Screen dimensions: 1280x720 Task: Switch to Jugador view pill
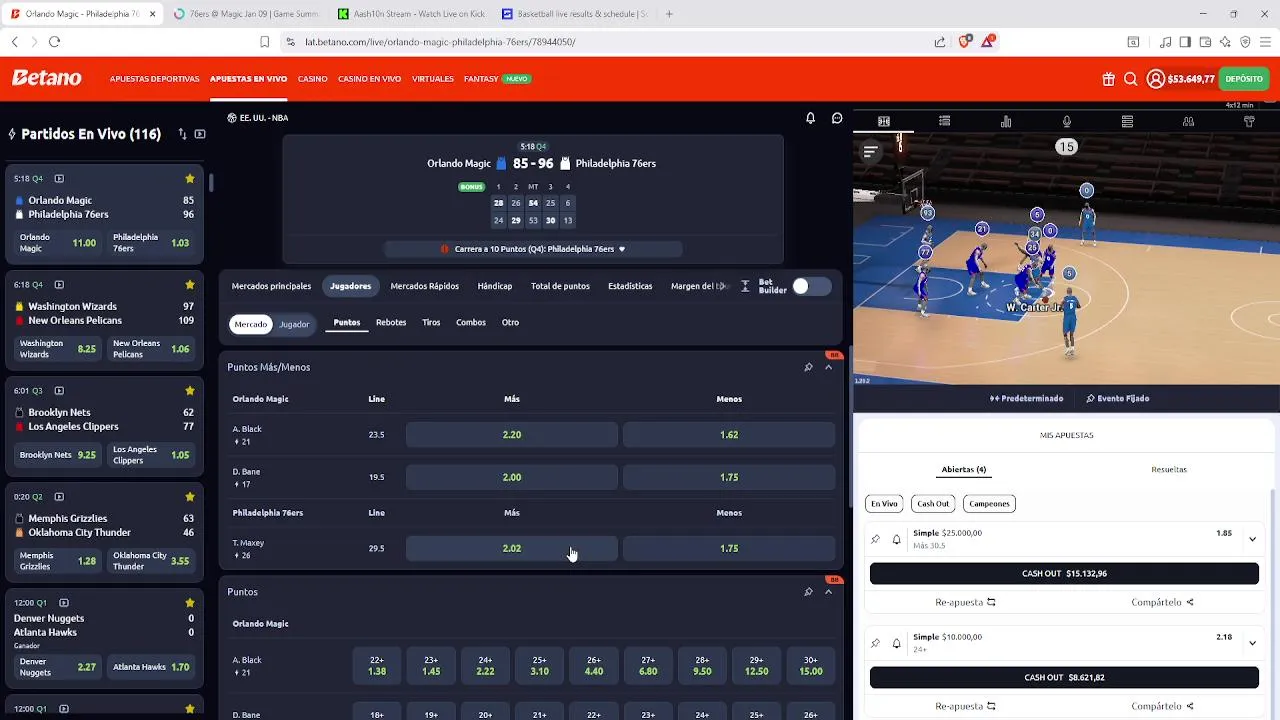(294, 324)
